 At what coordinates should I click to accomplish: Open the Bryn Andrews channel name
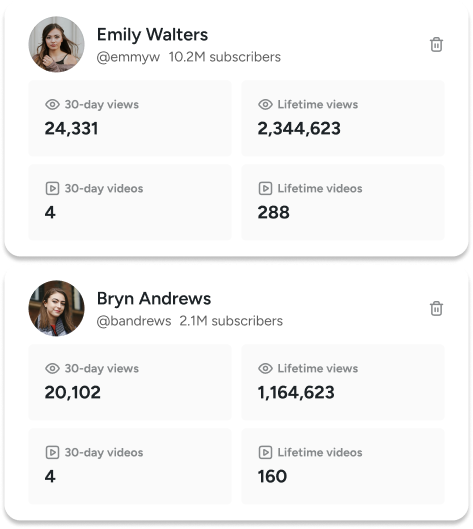(x=154, y=299)
